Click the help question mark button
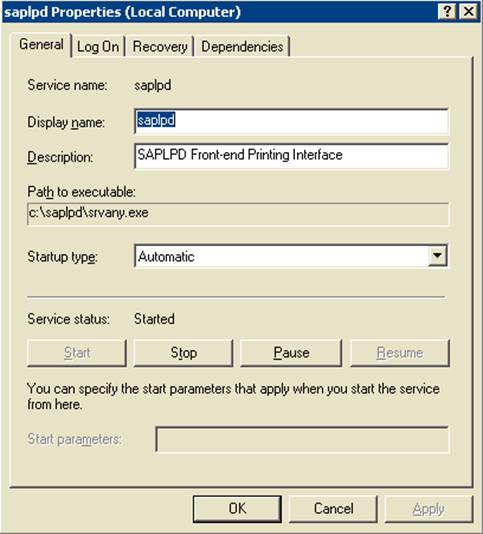 pyautogui.click(x=447, y=12)
